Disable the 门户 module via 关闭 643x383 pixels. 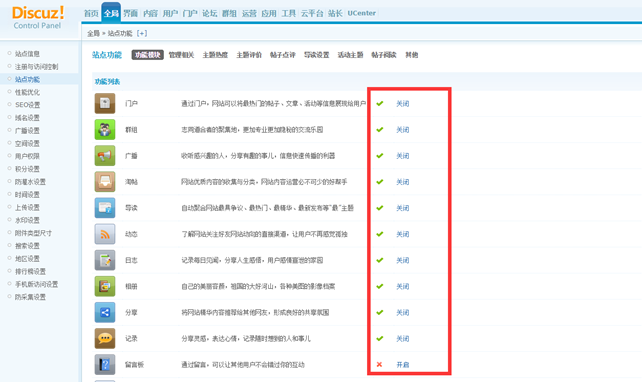point(403,104)
